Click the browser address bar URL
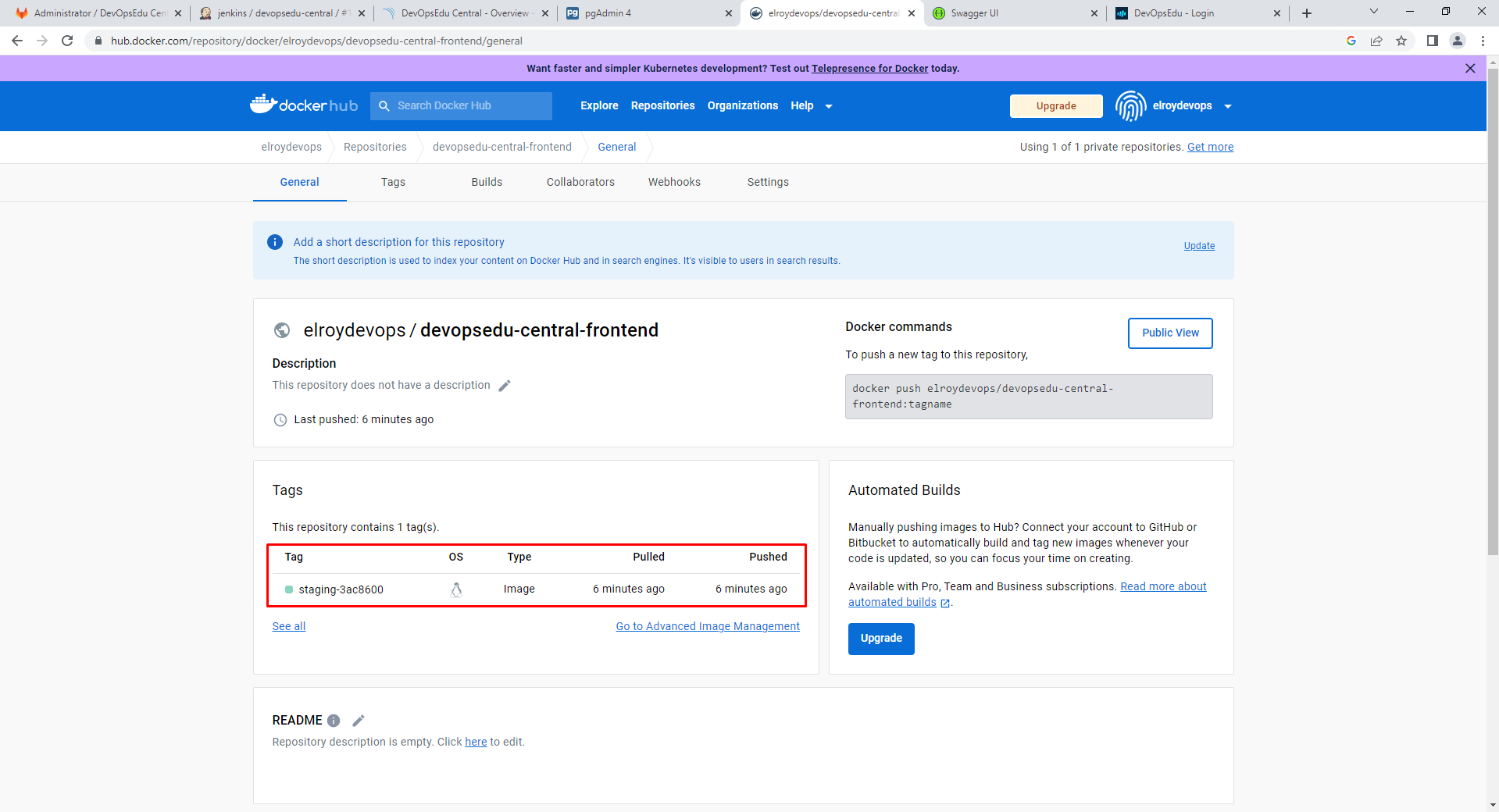 (x=316, y=41)
